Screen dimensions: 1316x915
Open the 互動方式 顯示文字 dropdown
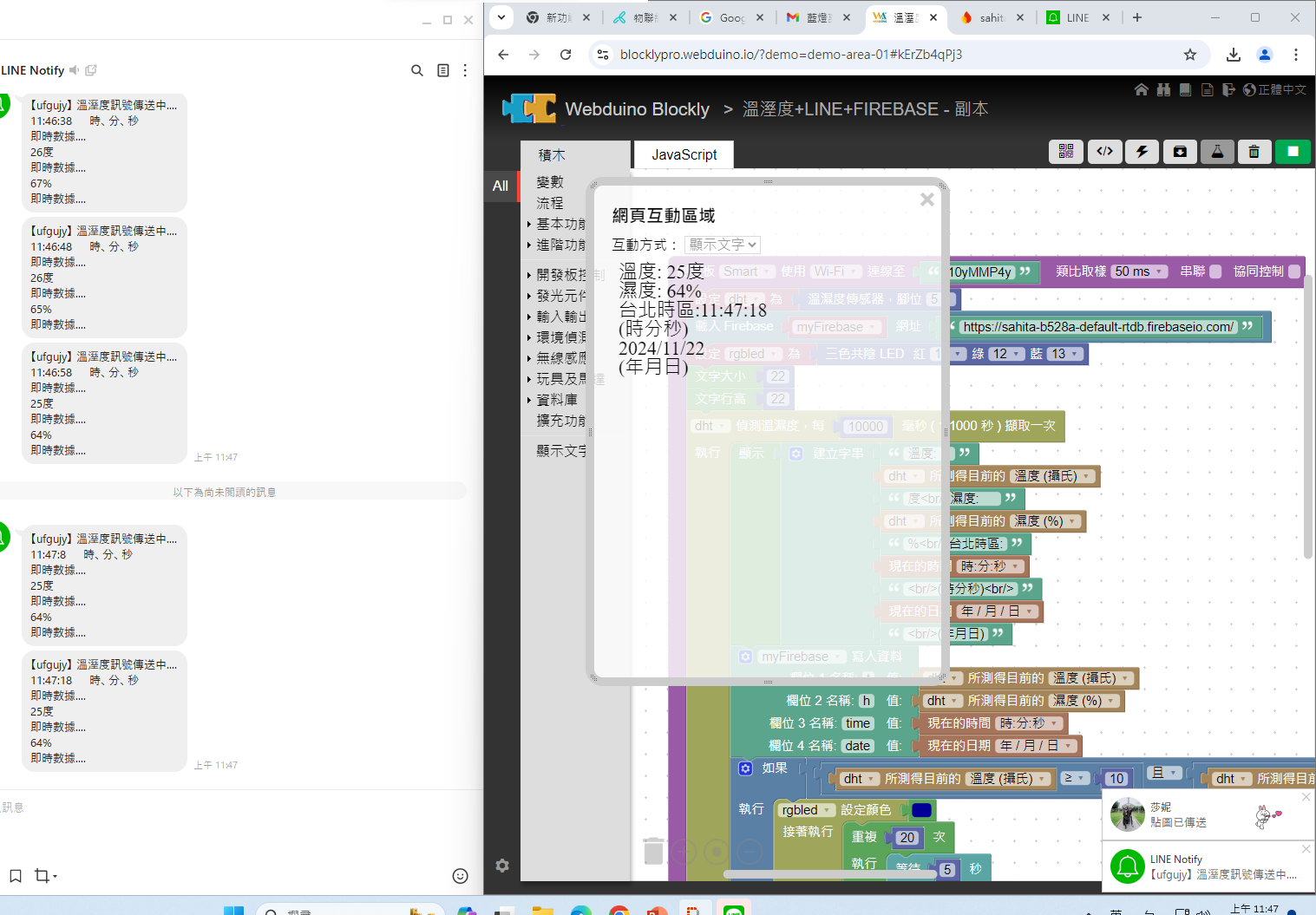(x=722, y=245)
